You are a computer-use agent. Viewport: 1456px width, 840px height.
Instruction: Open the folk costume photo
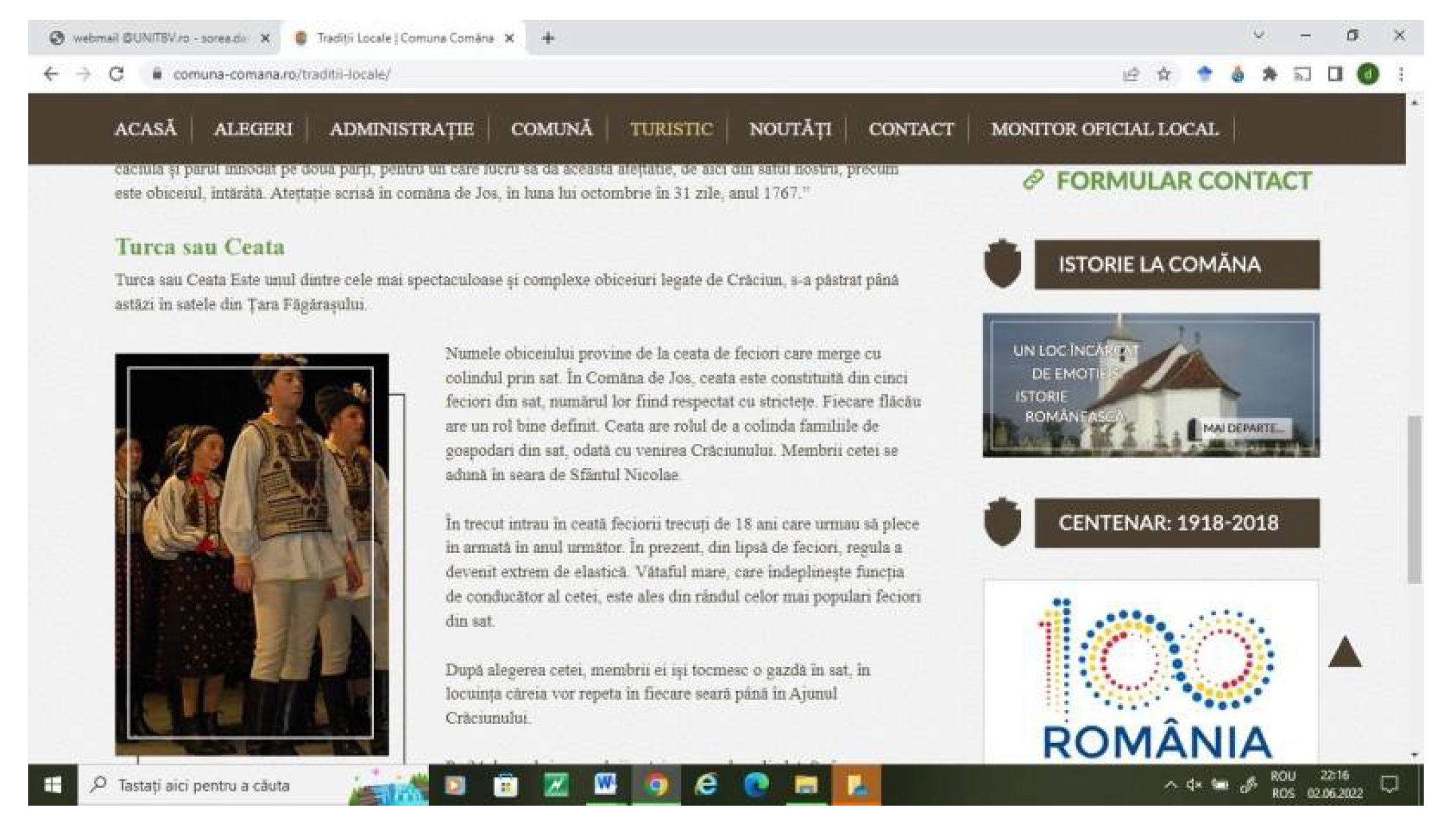[252, 554]
